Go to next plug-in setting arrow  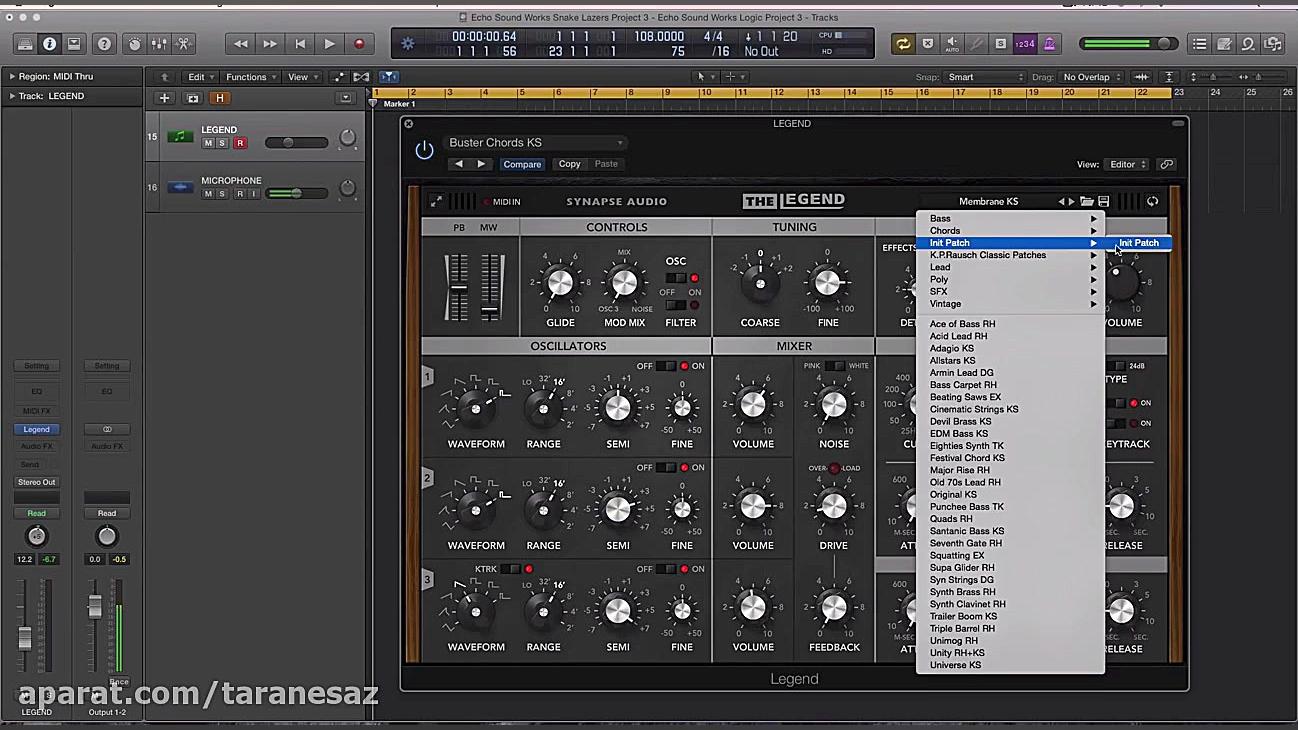point(481,164)
